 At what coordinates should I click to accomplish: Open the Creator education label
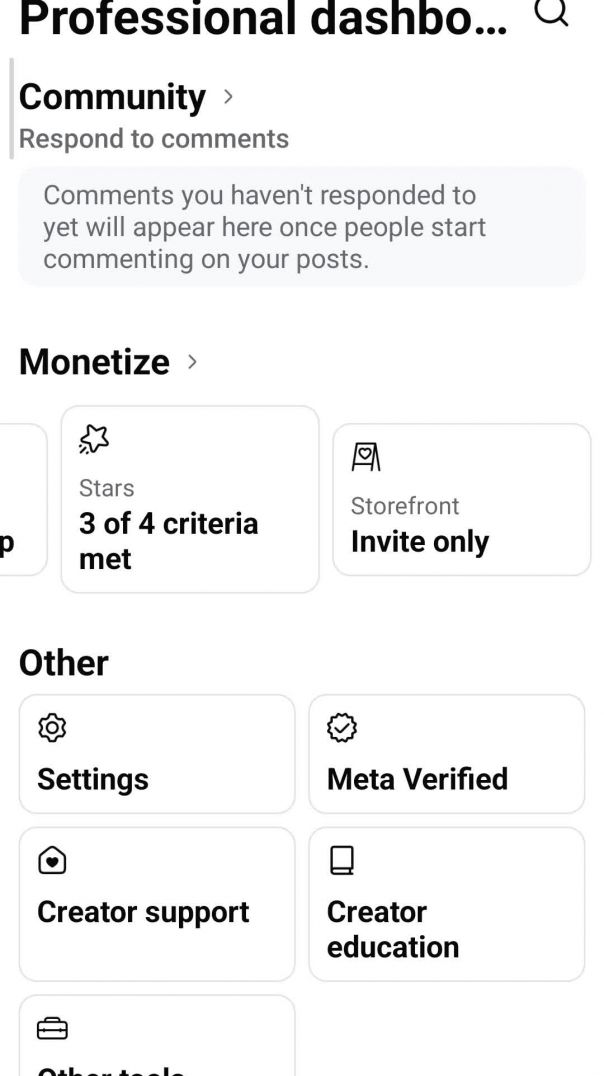tap(392, 929)
